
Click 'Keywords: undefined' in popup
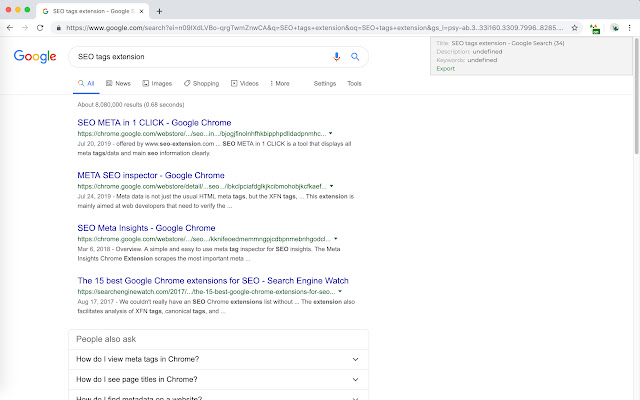[x=467, y=60]
